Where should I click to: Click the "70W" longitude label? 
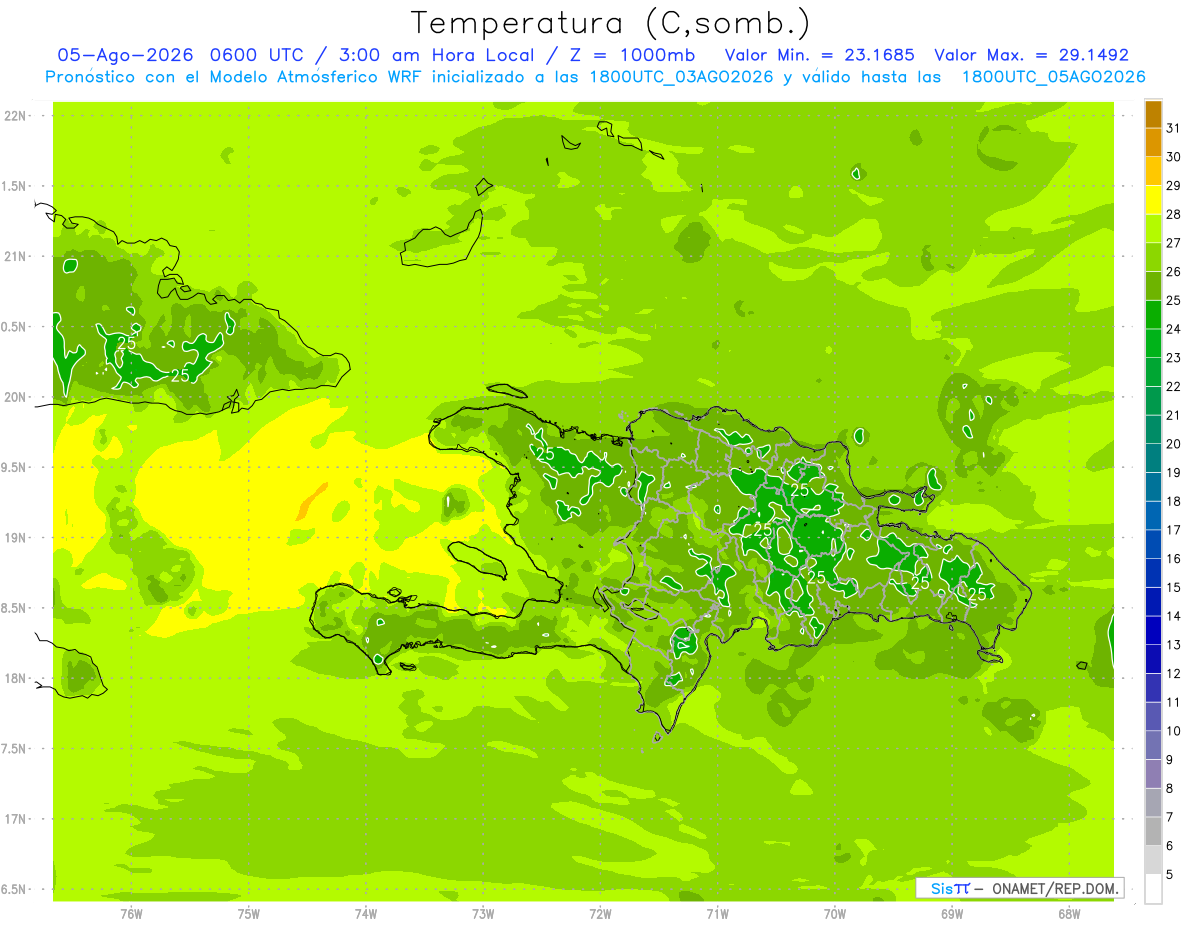coord(835,913)
